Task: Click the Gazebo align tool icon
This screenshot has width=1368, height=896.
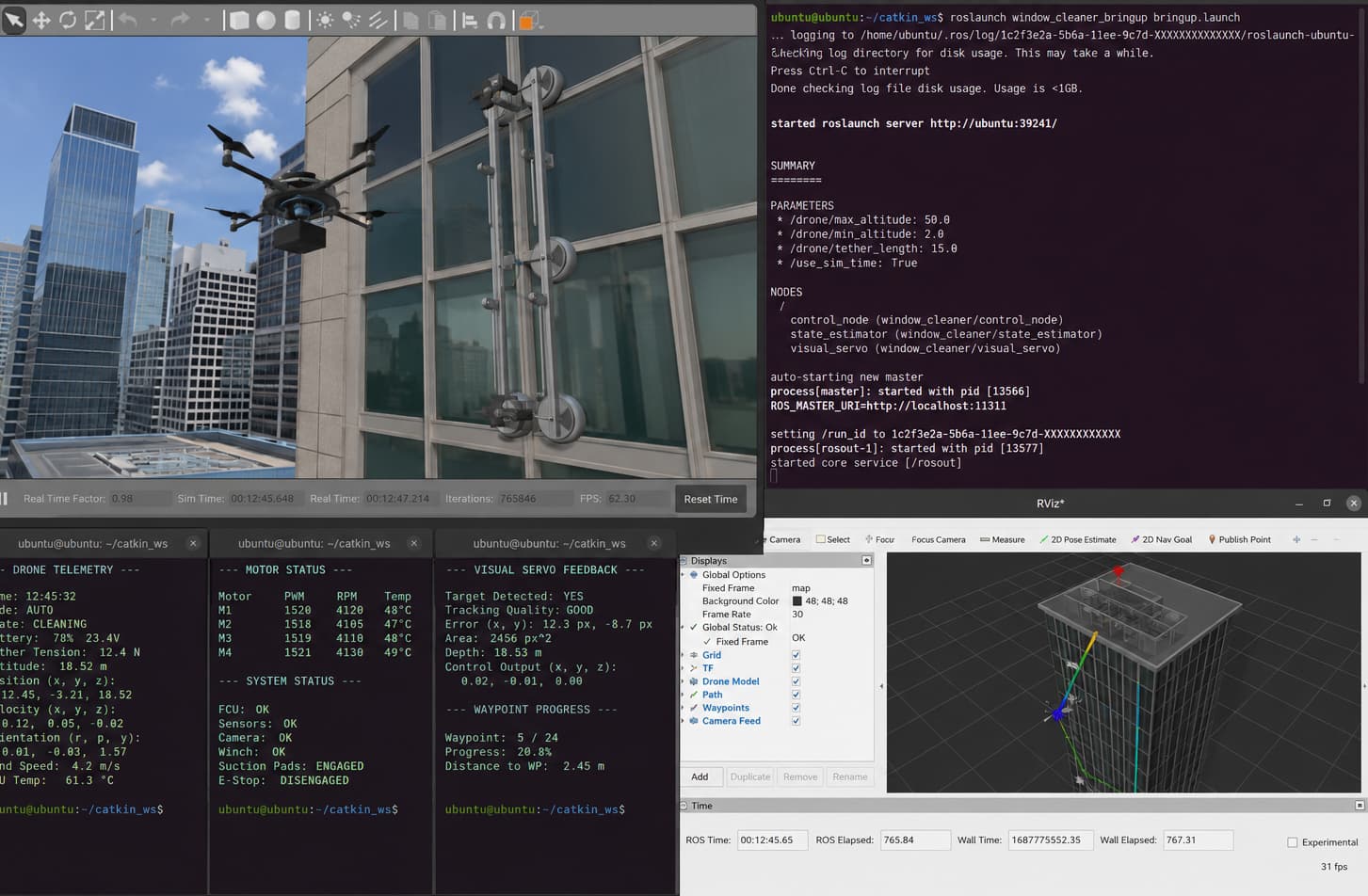Action: point(470,20)
